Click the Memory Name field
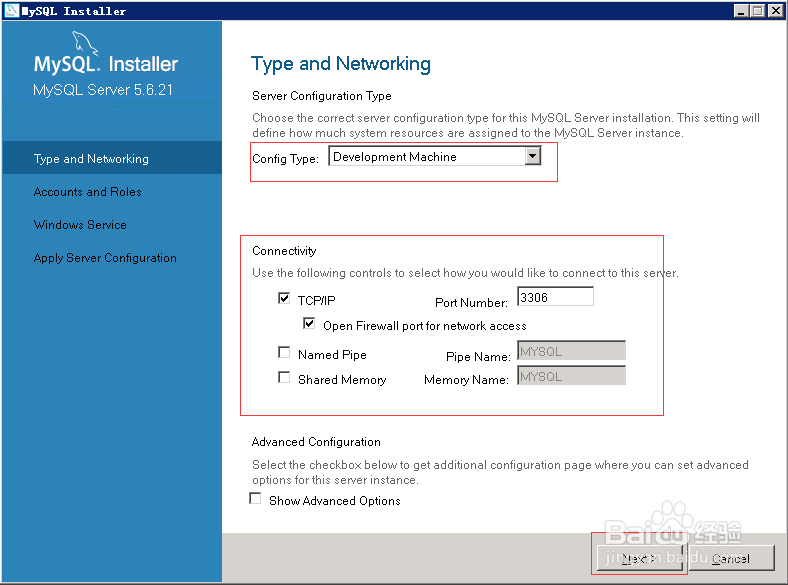 571,375
